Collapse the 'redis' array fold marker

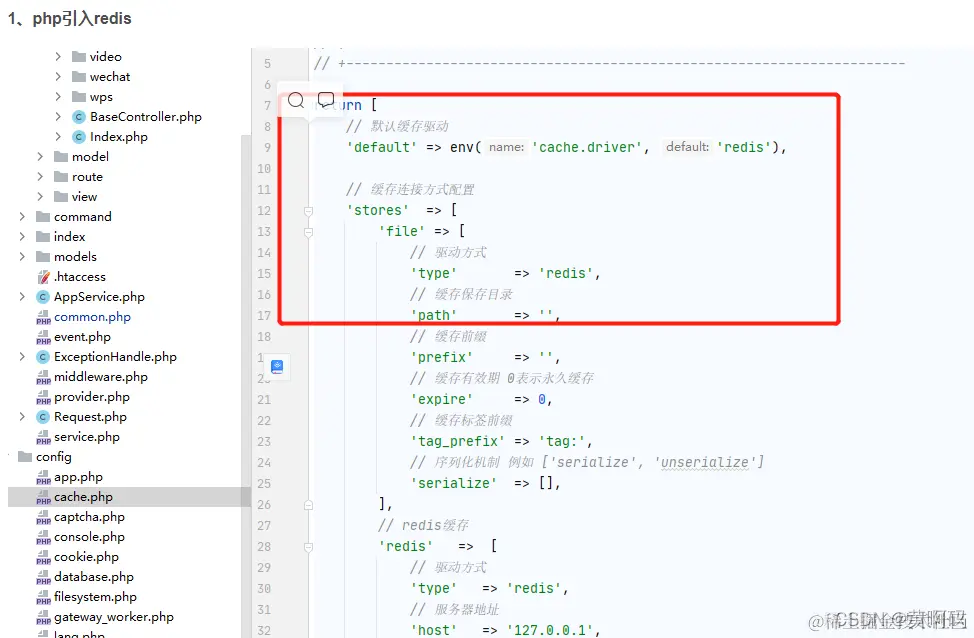pyautogui.click(x=308, y=547)
